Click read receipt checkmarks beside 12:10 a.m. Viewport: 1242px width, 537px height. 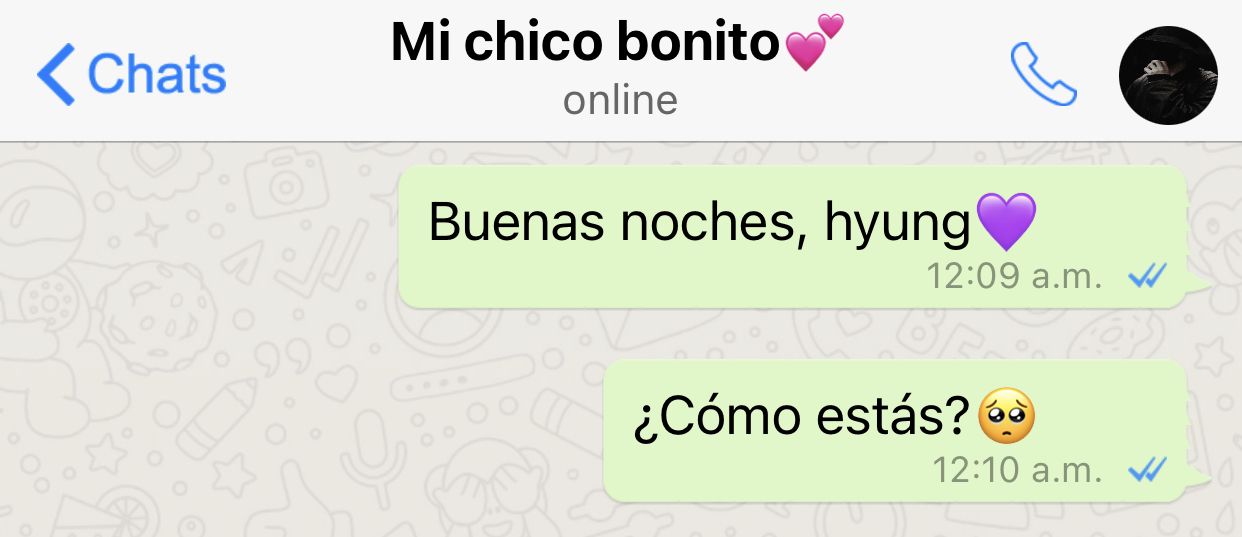pyautogui.click(x=1146, y=469)
